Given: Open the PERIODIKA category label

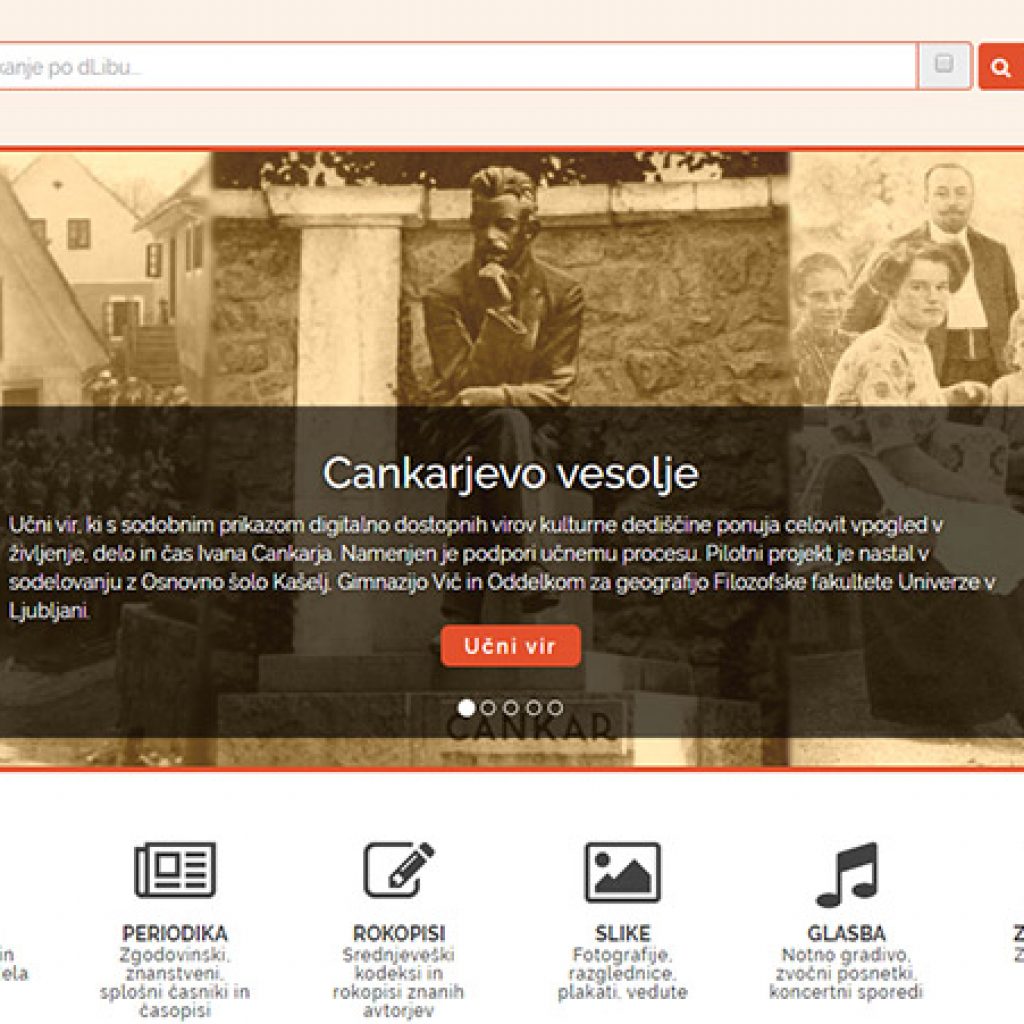Looking at the screenshot, I should click(x=175, y=933).
